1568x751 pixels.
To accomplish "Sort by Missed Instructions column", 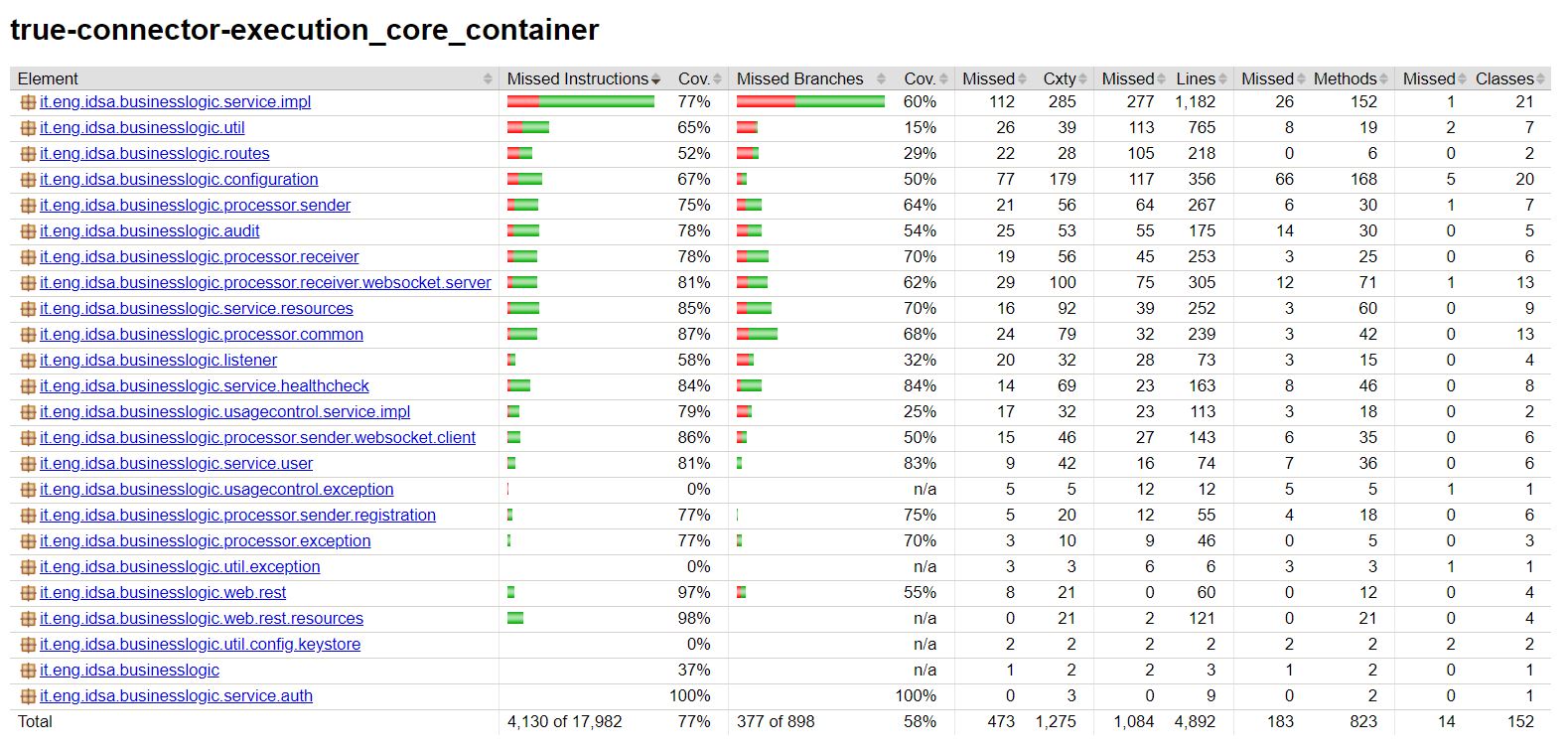I will tap(577, 78).
